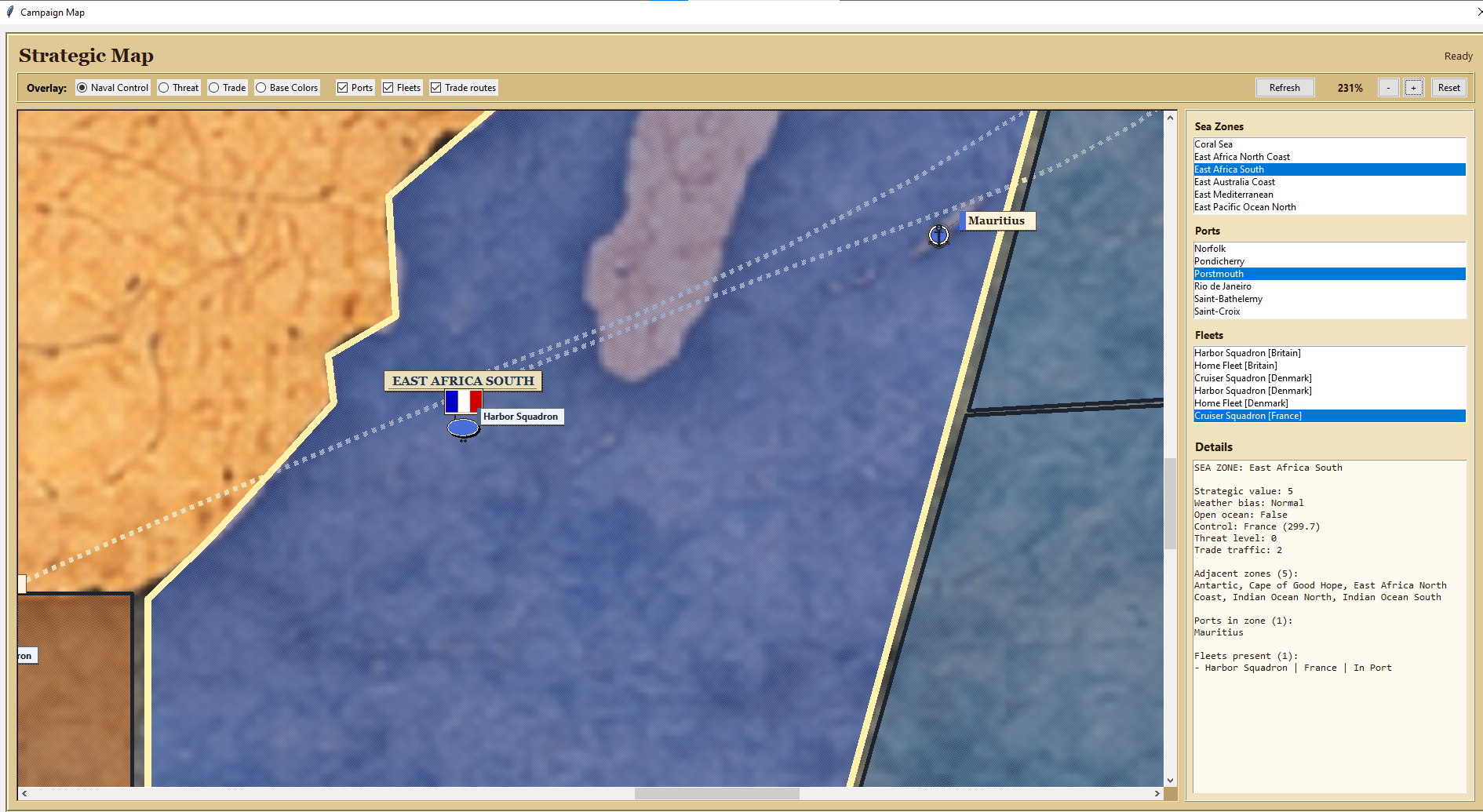Click the zoom out minus button

tap(1388, 88)
